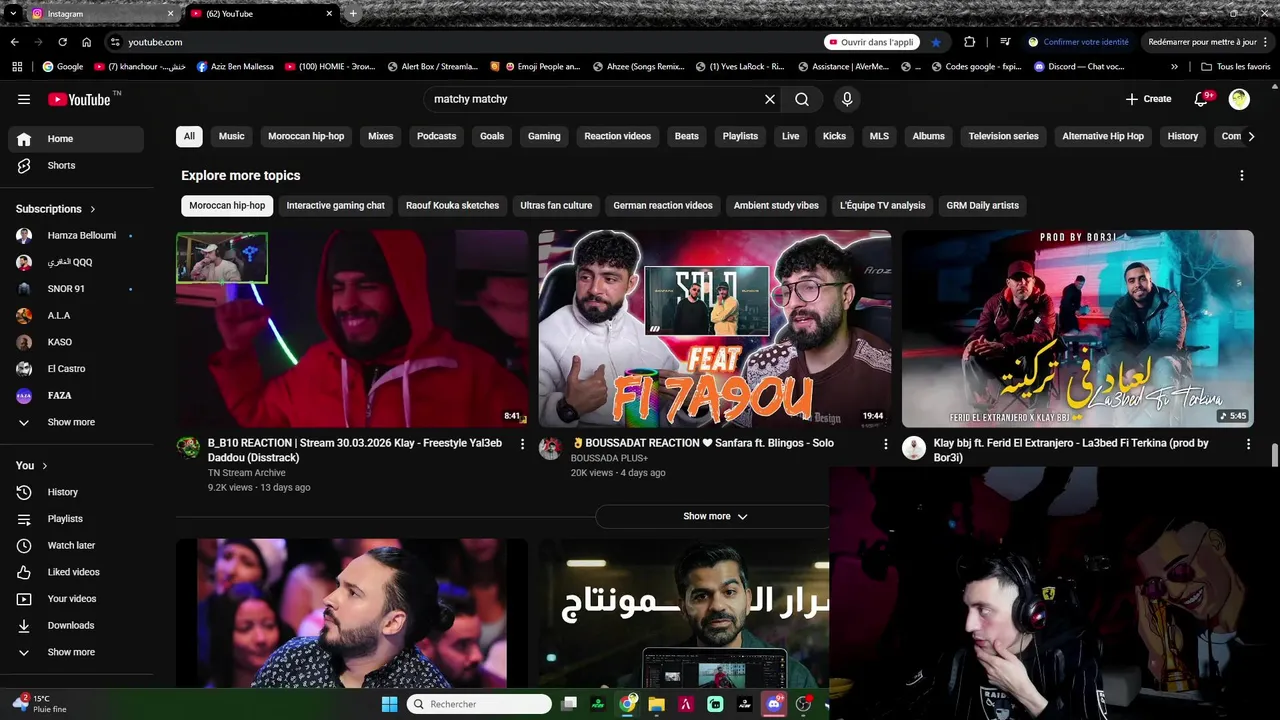Open Discord from taskbar

pos(773,704)
